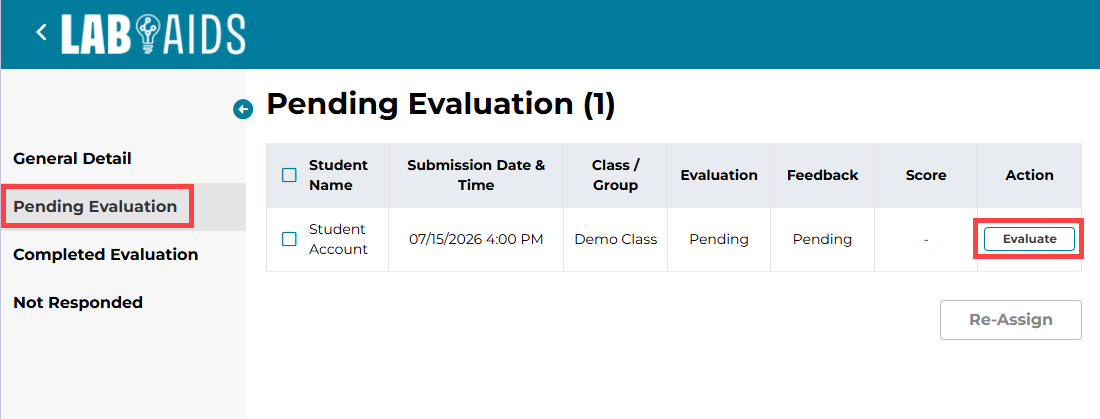The height and width of the screenshot is (419, 1100).
Task: Open the Not Responded list
Action: coord(78,302)
